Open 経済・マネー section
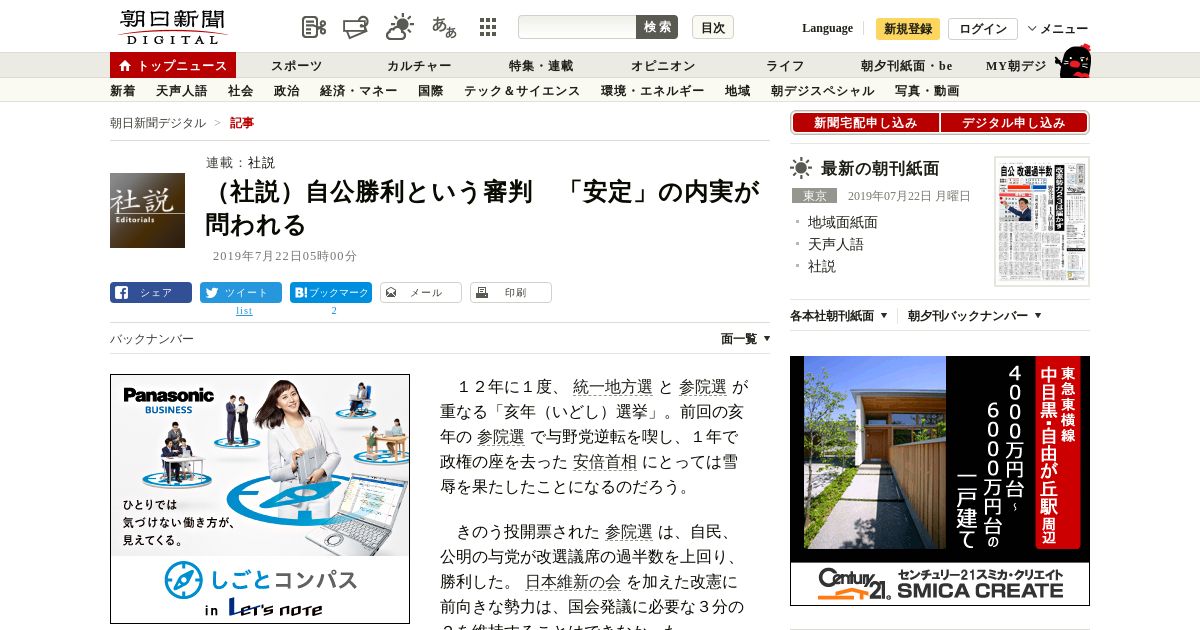1200x630 pixels. coord(359,91)
